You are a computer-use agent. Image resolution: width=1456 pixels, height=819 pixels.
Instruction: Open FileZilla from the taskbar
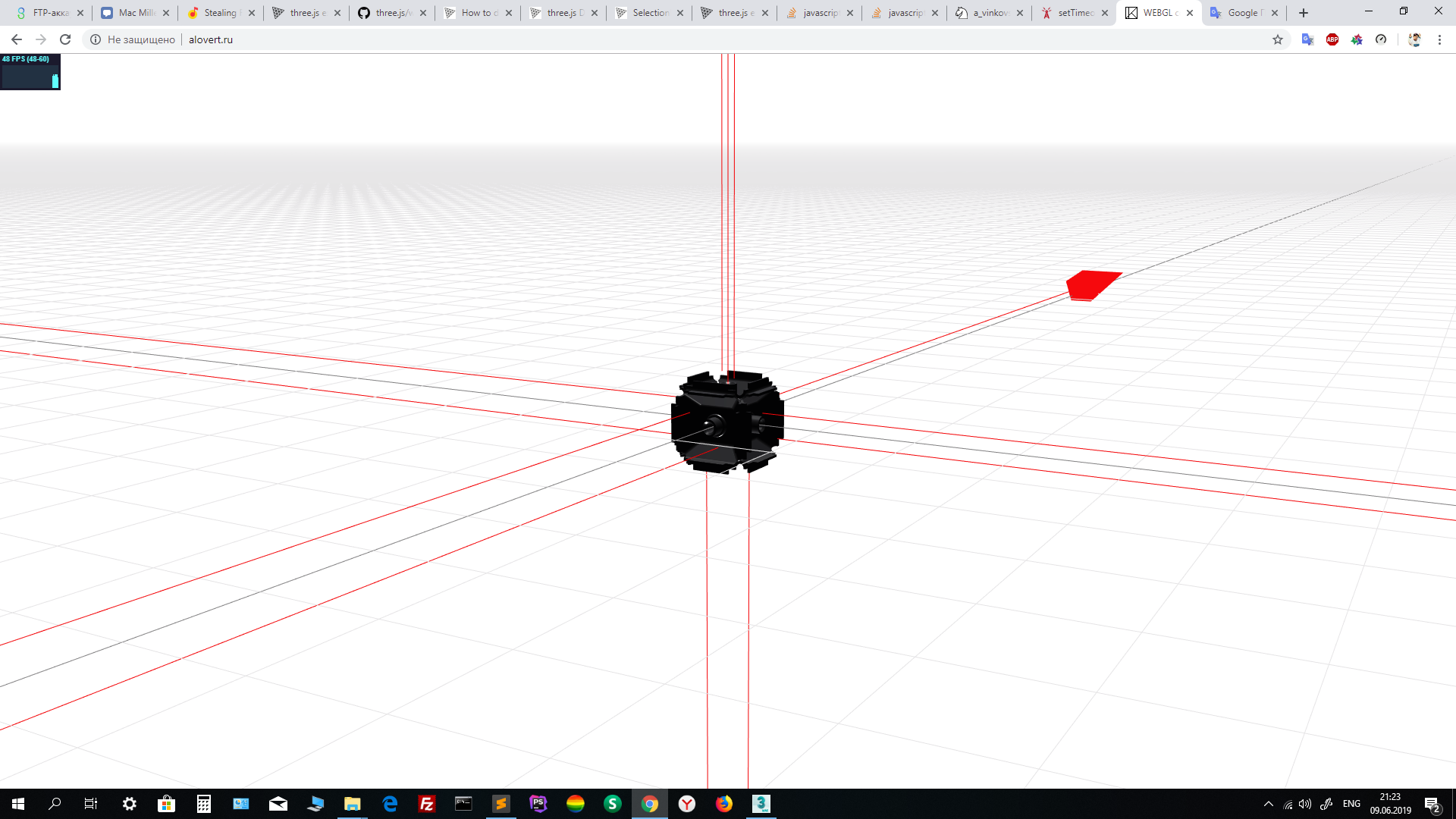(x=427, y=804)
